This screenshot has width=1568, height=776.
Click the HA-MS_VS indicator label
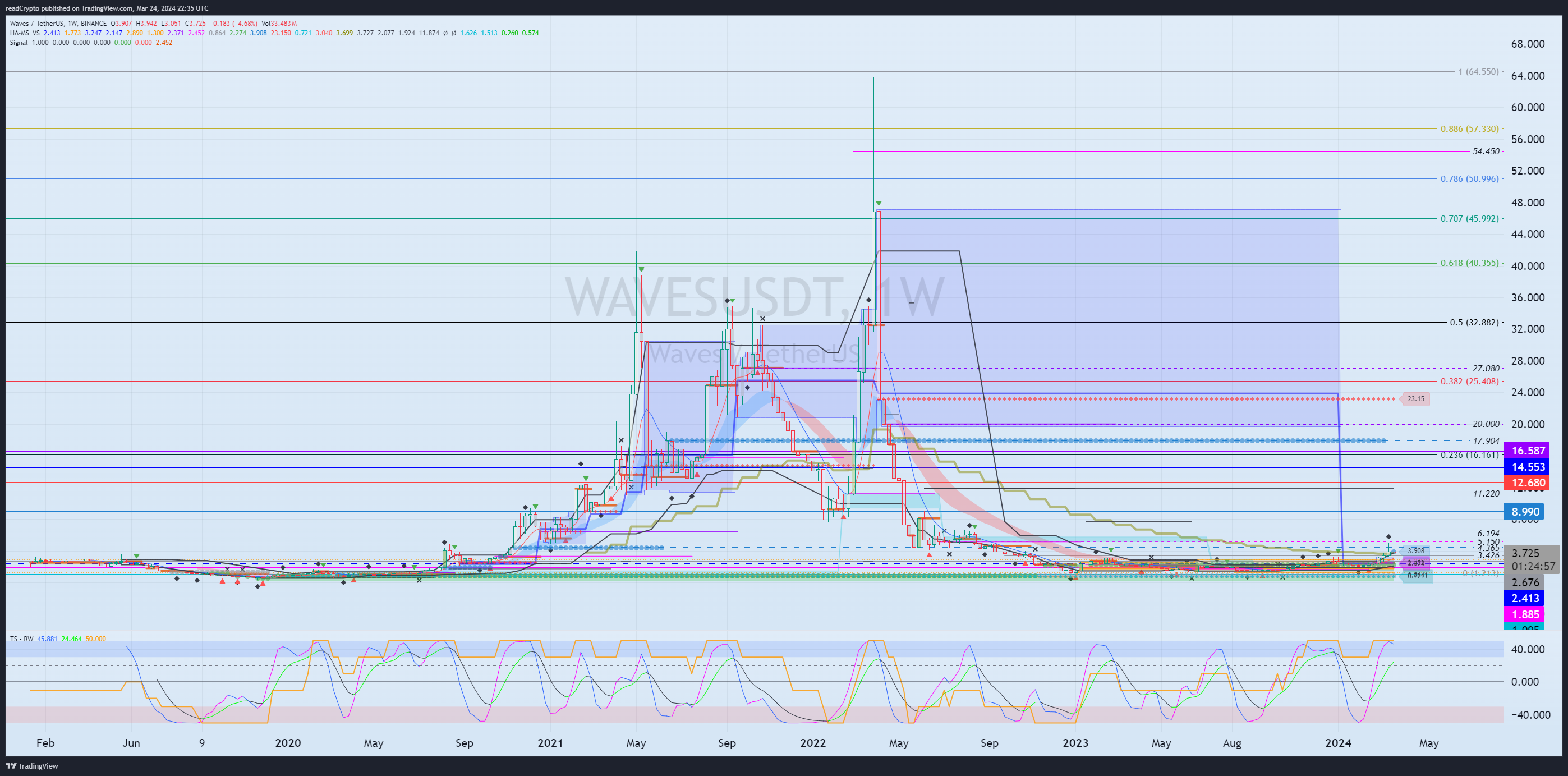click(25, 33)
